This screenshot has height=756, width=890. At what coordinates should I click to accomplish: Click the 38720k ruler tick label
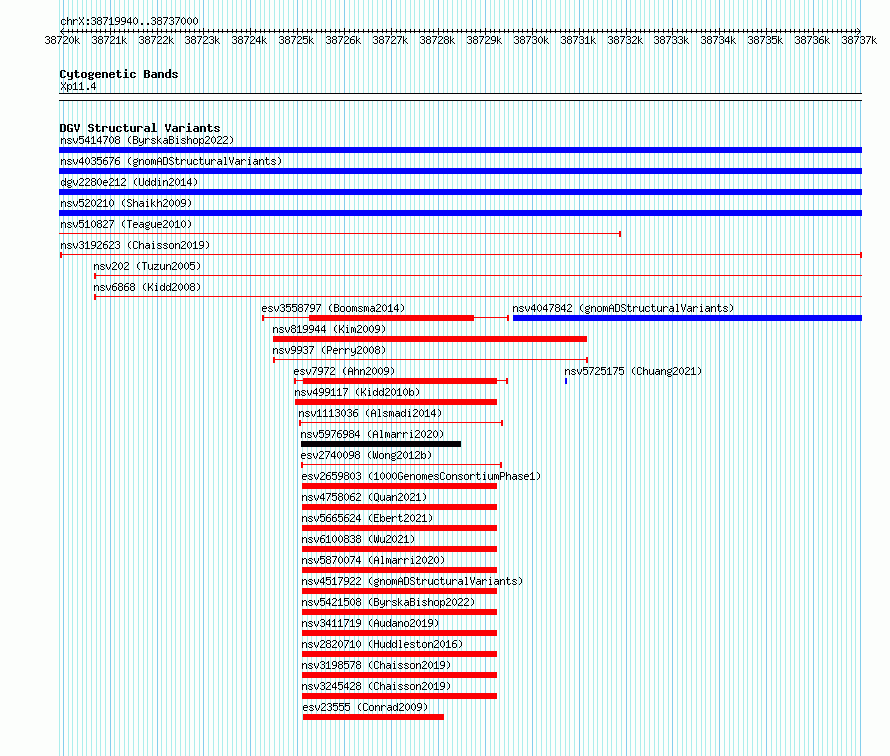click(62, 40)
